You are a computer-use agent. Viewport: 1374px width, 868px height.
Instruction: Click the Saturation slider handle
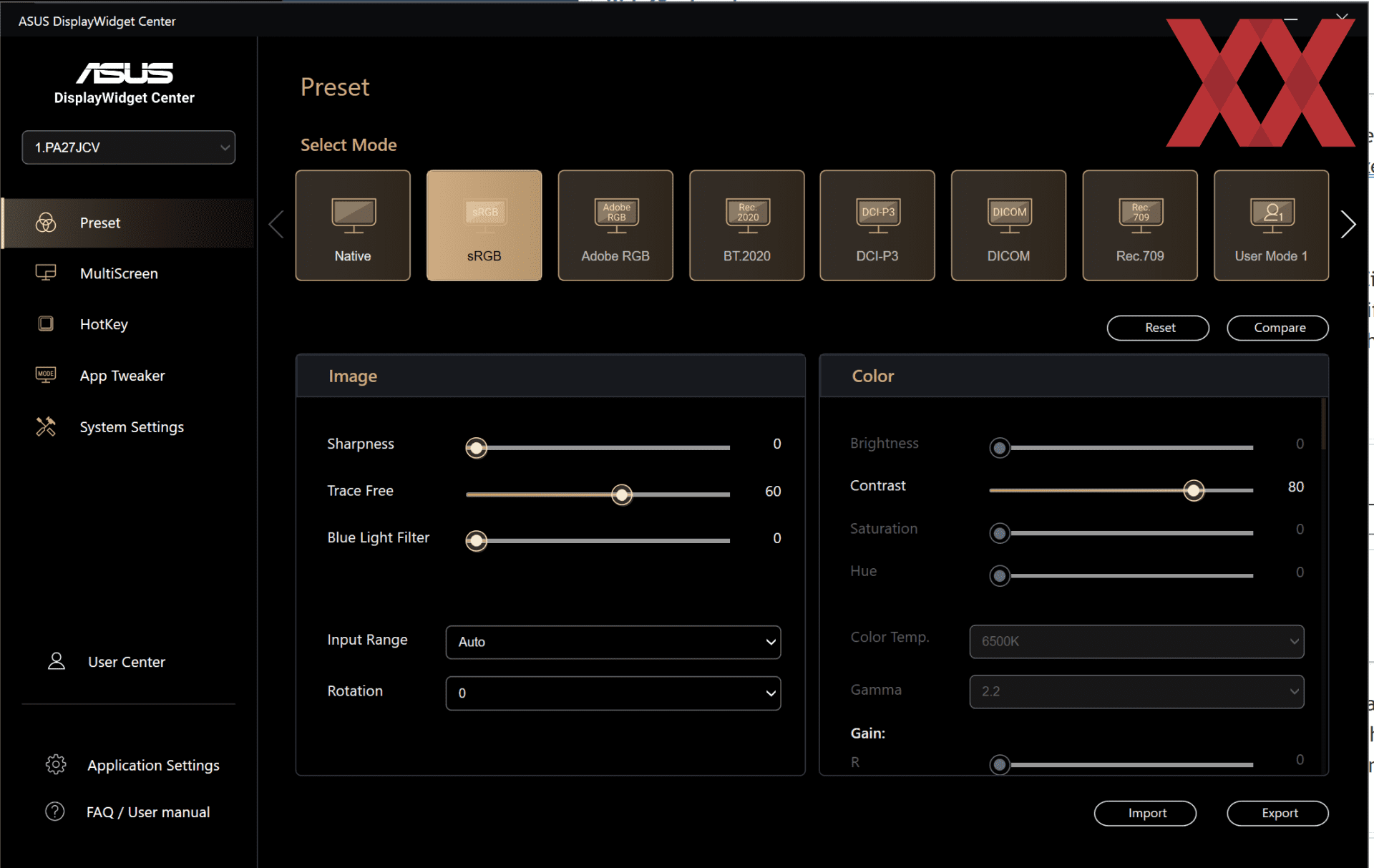[1000, 533]
